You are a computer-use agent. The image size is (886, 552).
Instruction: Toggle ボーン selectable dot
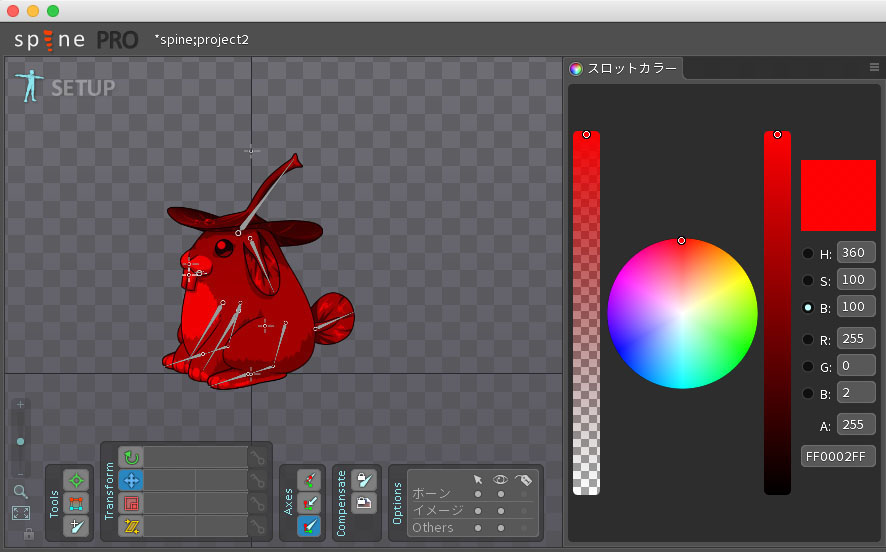pyautogui.click(x=478, y=494)
